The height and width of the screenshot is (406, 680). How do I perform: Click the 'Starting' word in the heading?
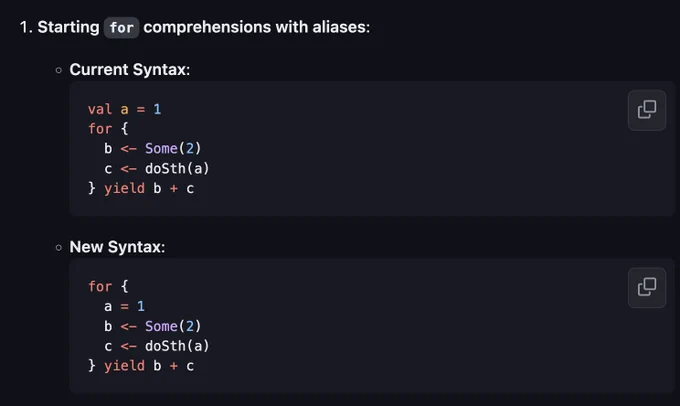tap(69, 27)
